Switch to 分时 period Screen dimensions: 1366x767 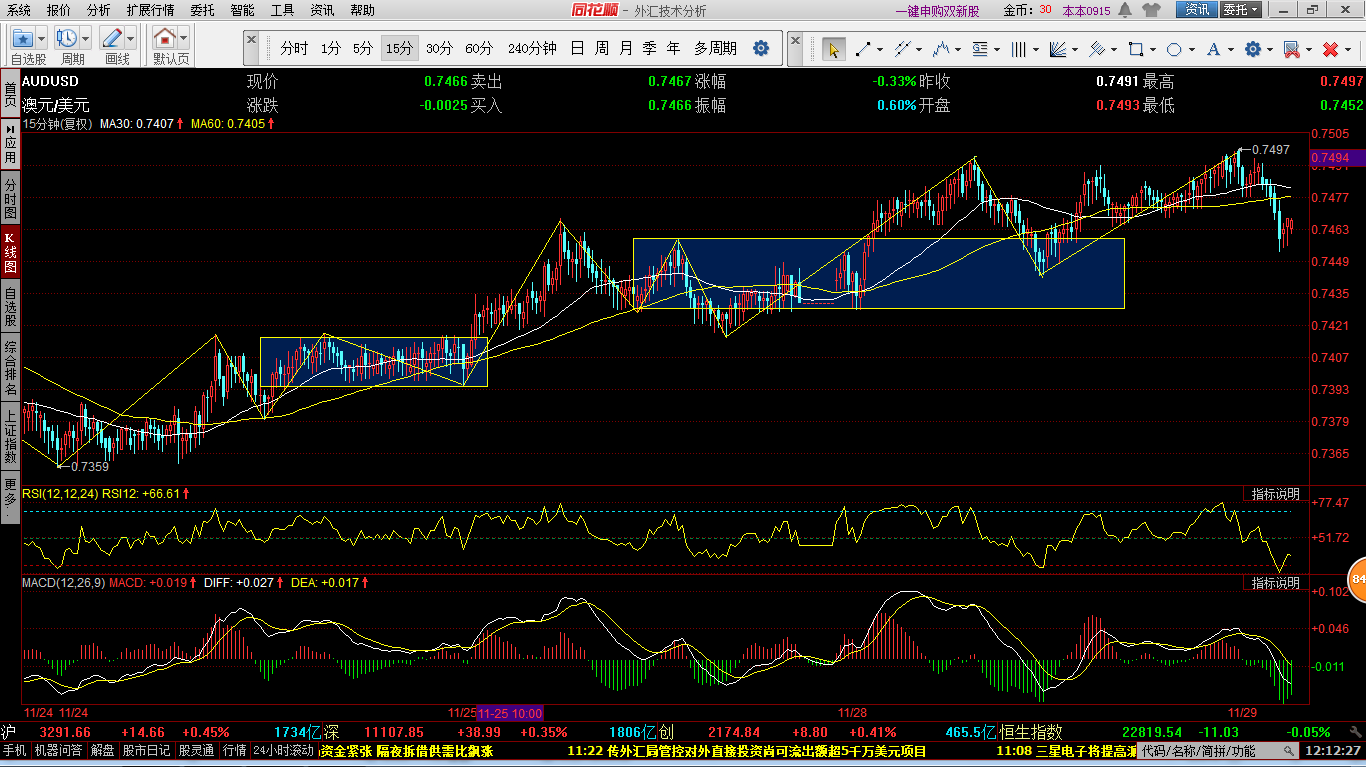point(294,48)
